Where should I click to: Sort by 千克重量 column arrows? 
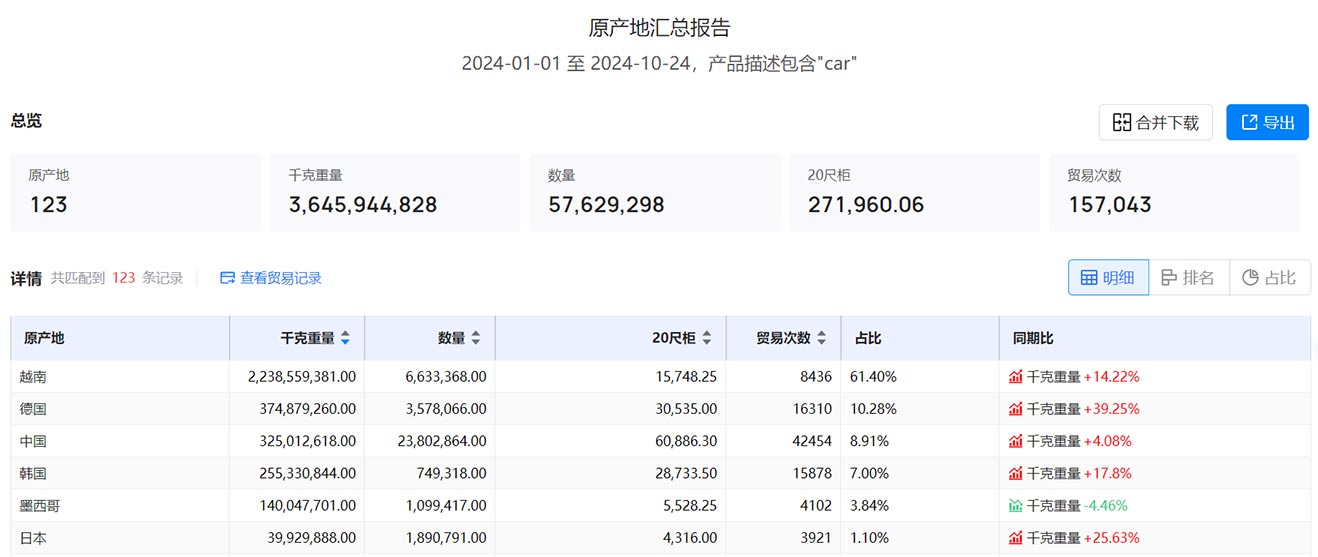pos(345,339)
